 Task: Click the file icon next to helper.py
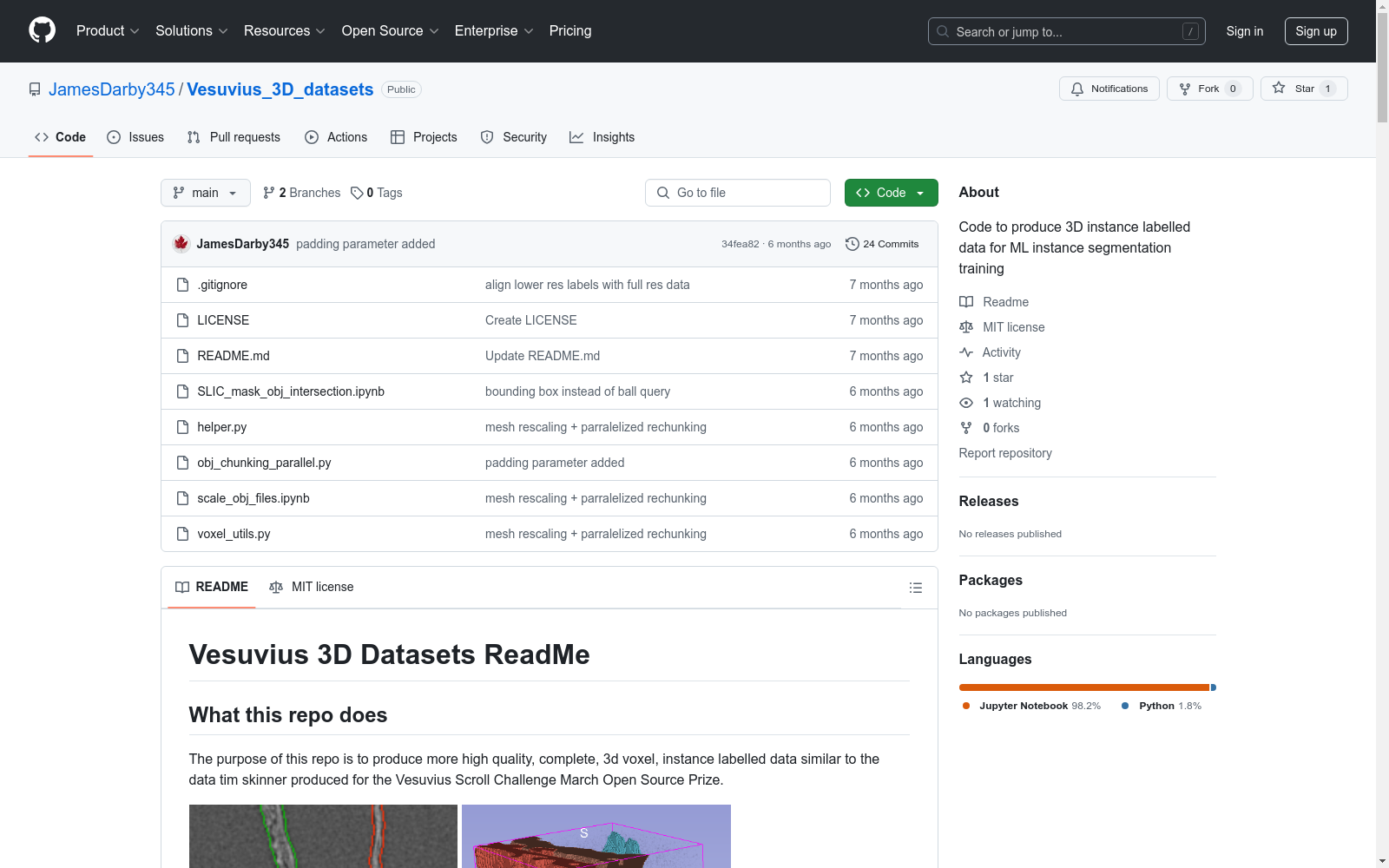(x=182, y=427)
